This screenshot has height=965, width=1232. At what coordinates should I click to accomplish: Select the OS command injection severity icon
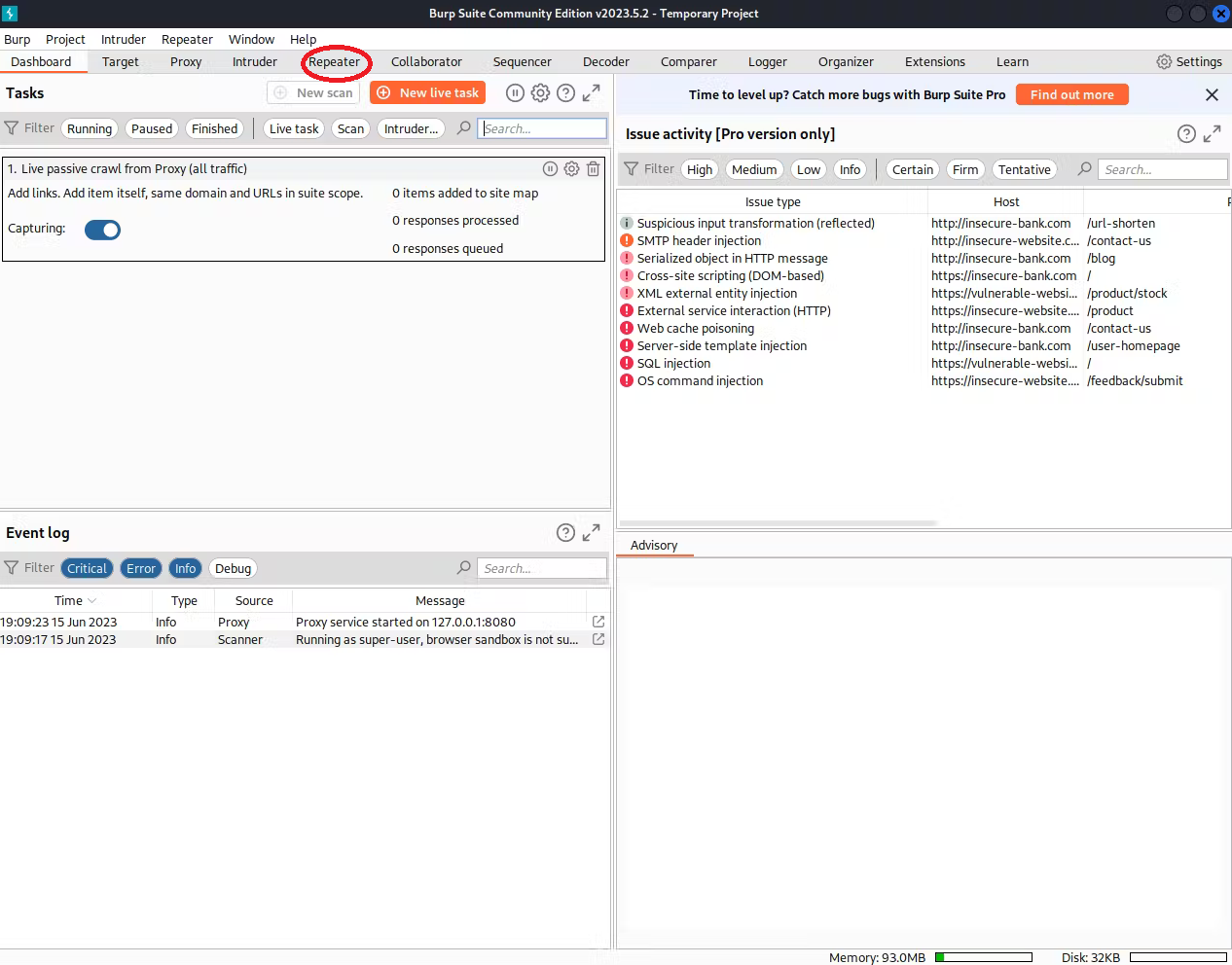627,380
